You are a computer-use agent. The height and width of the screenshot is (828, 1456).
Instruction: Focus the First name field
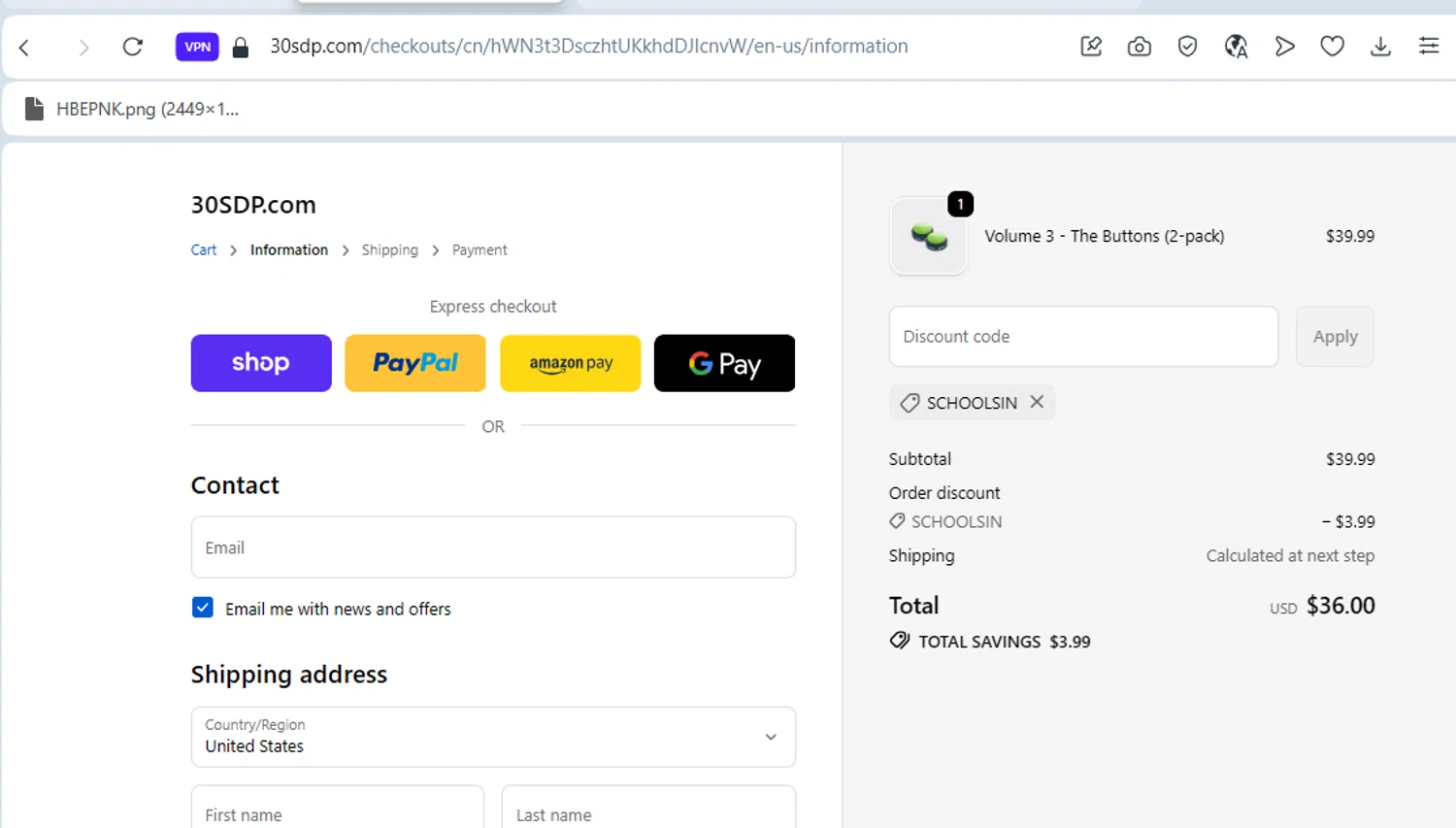point(338,808)
